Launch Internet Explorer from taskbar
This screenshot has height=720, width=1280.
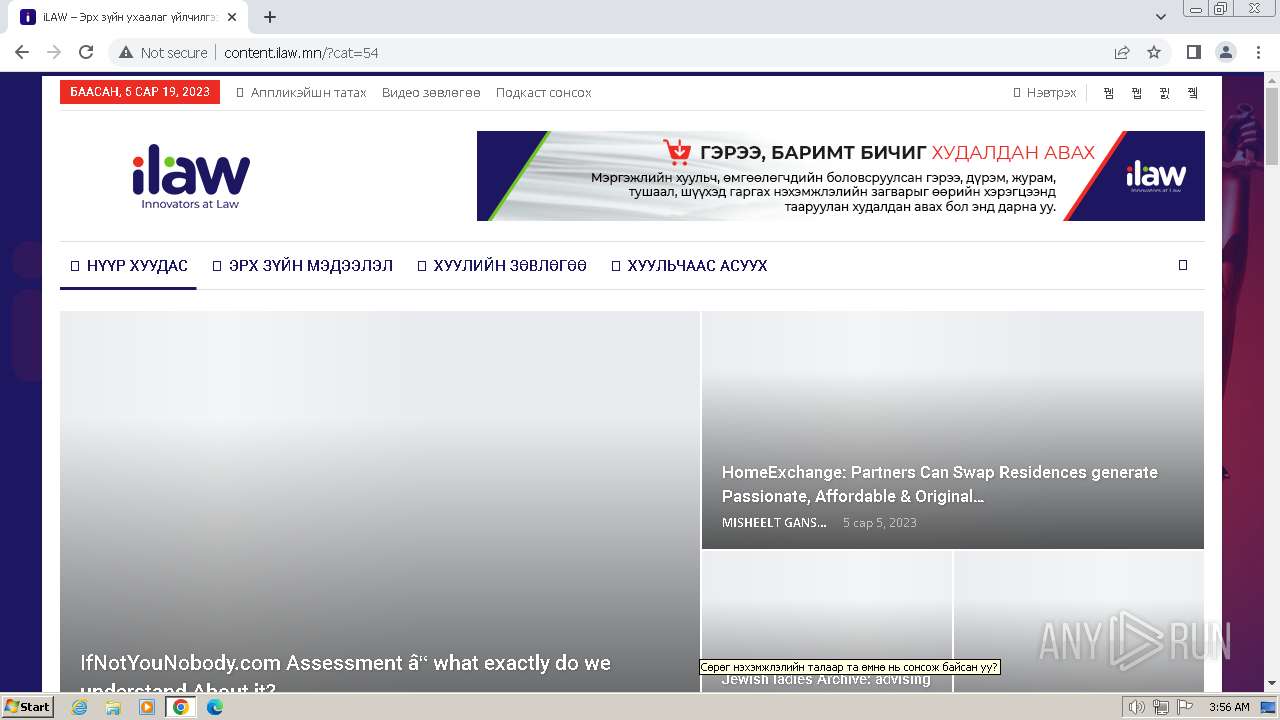pyautogui.click(x=79, y=707)
